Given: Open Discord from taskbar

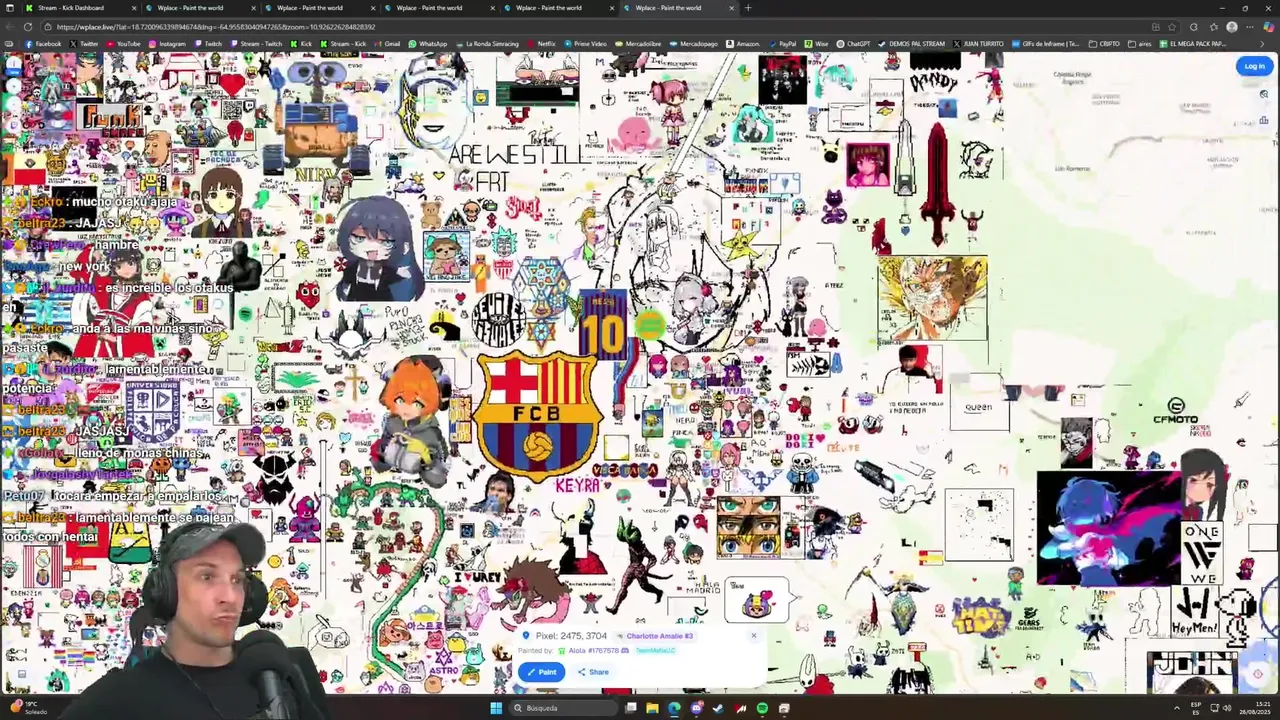Looking at the screenshot, I should [x=696, y=708].
